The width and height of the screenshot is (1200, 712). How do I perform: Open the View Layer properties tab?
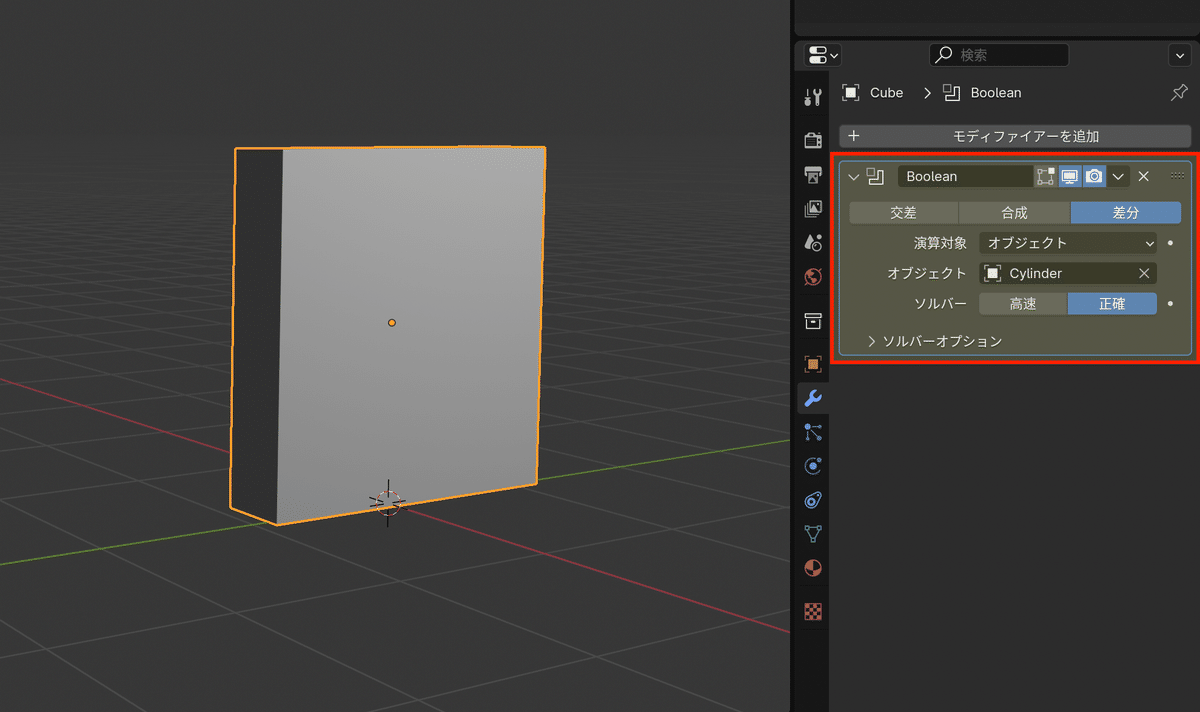(813, 209)
